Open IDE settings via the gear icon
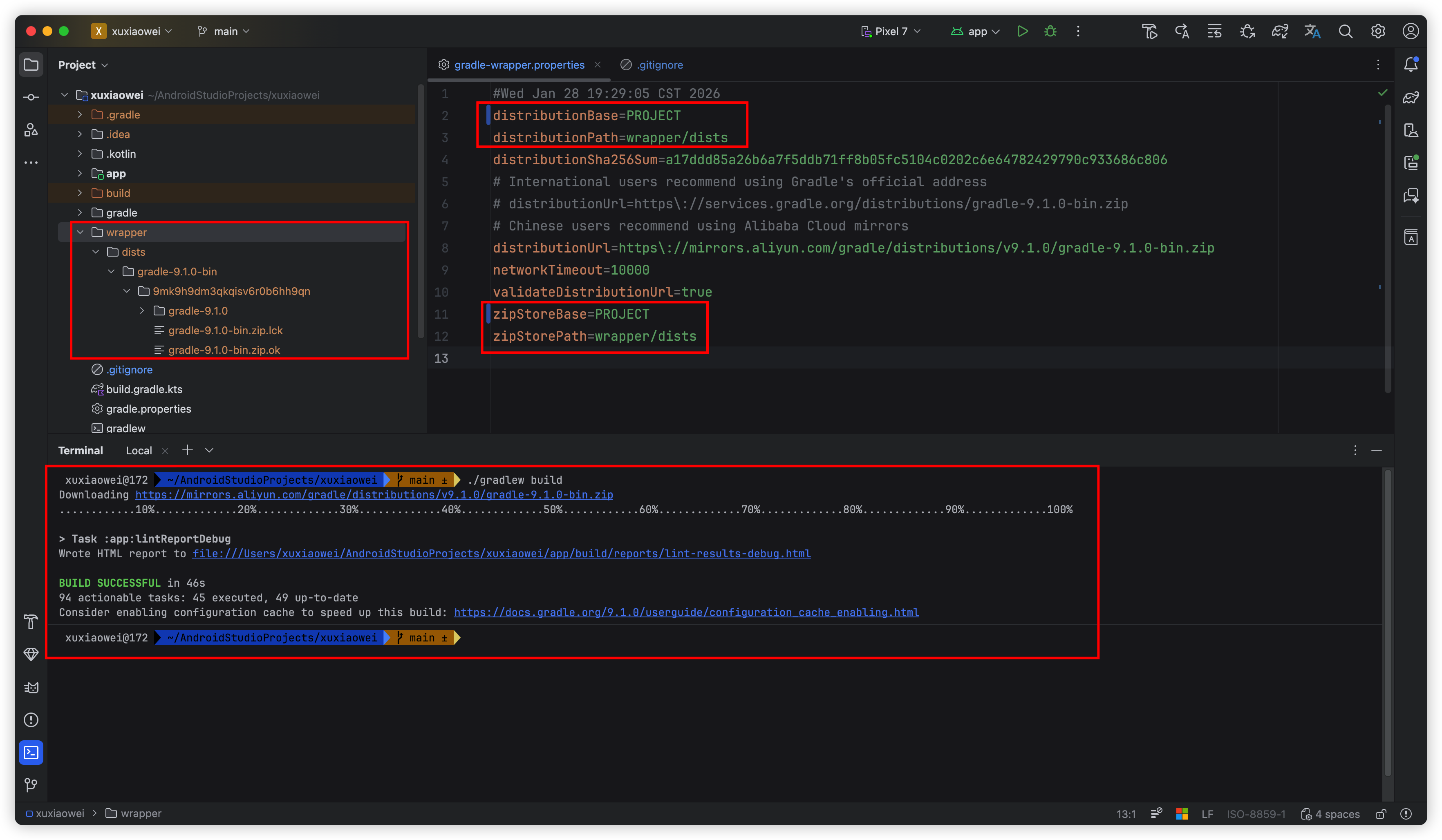The width and height of the screenshot is (1442, 840). click(x=1378, y=31)
